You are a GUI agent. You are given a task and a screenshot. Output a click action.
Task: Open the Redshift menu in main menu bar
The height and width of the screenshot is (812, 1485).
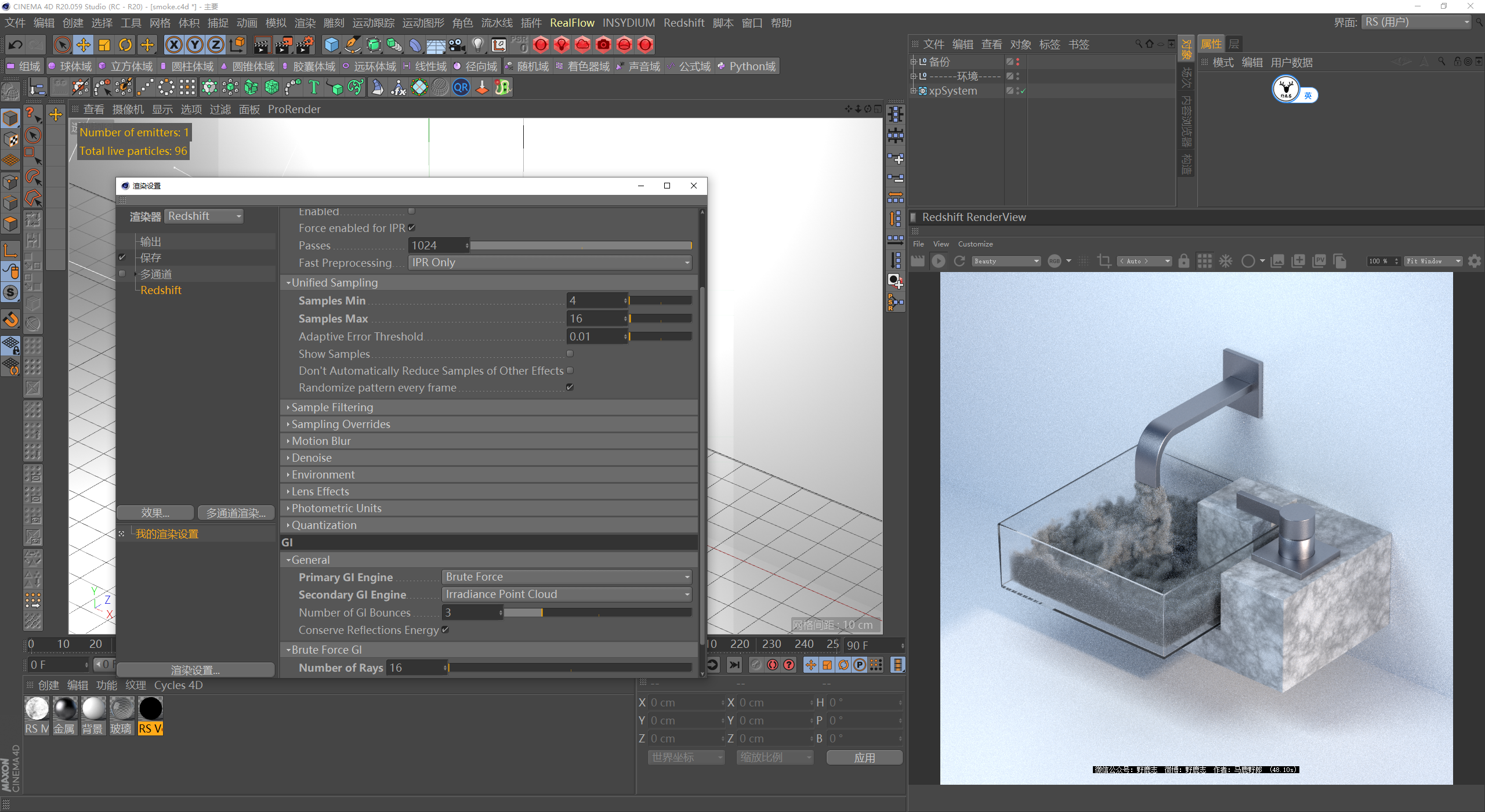tap(684, 23)
